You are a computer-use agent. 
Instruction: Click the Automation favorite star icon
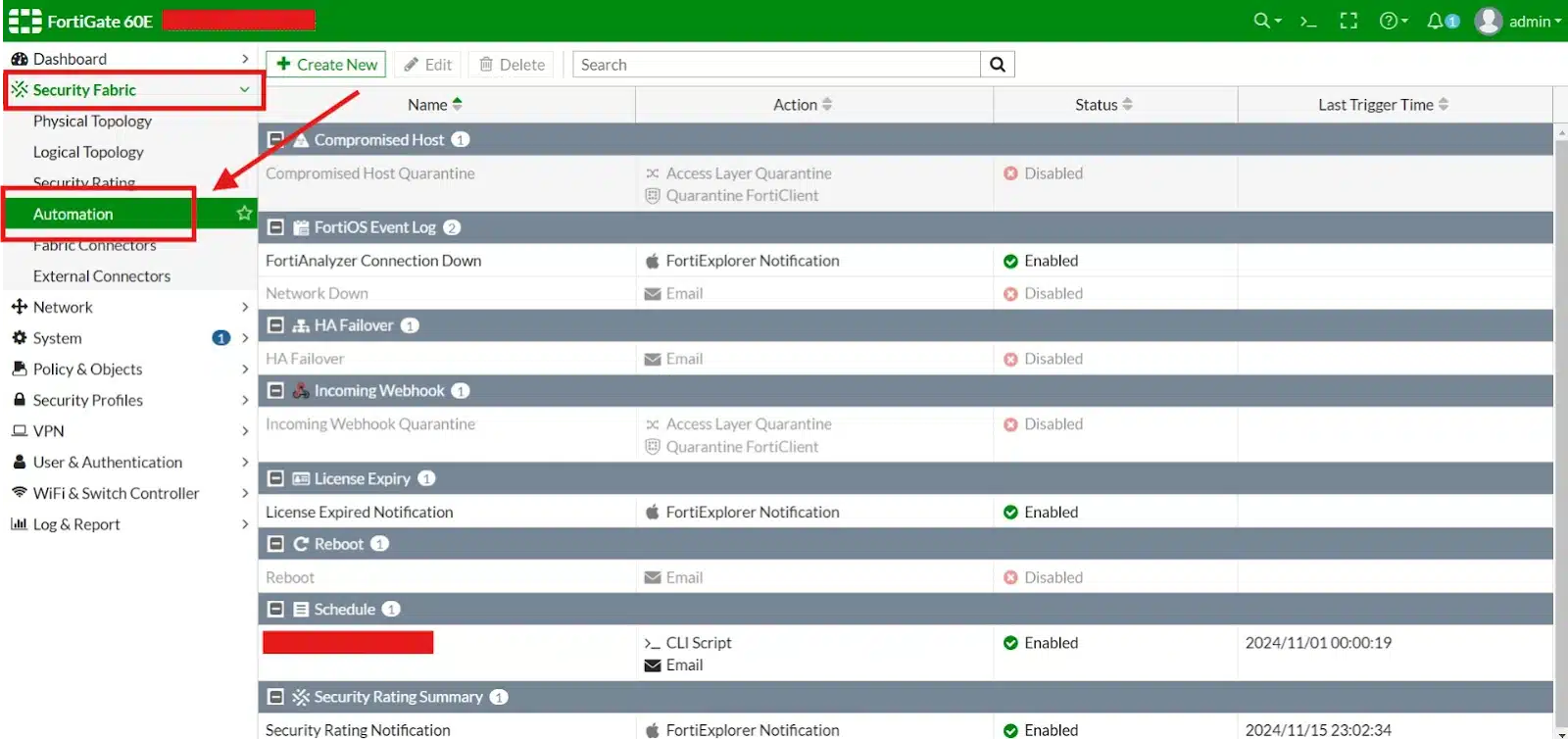tap(244, 214)
